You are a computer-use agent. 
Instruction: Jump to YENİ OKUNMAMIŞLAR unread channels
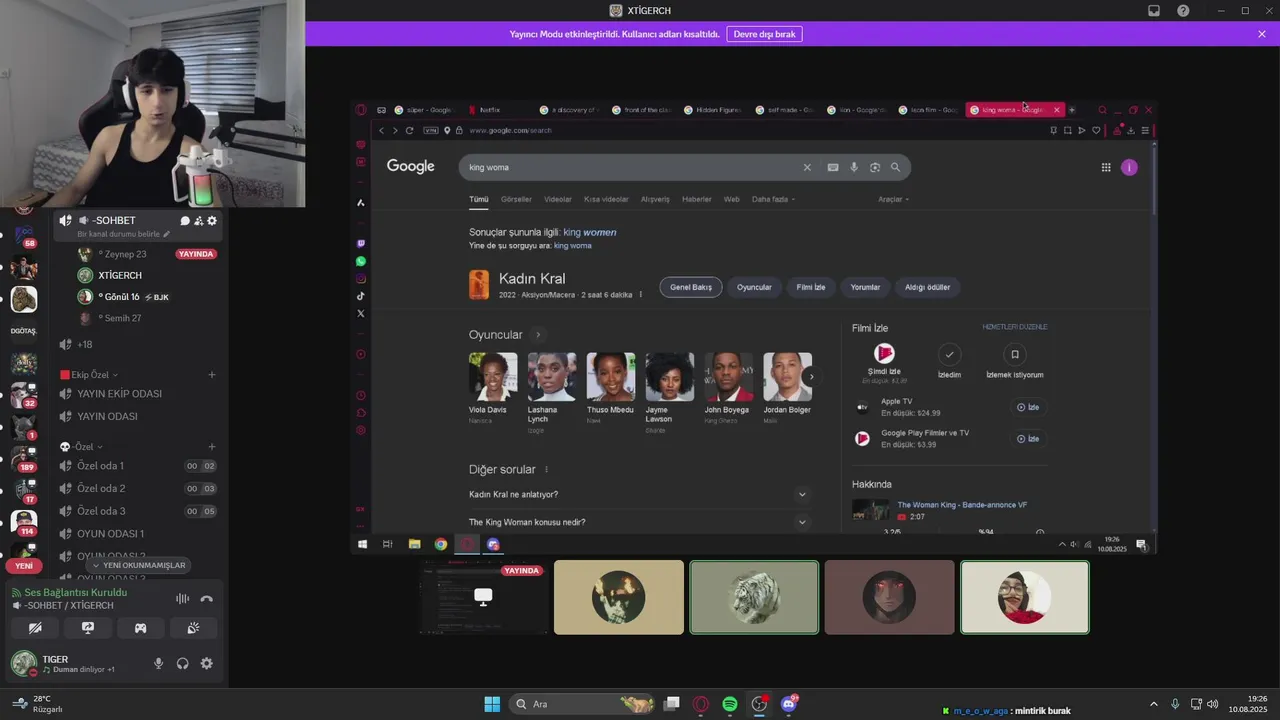pyautogui.click(x=138, y=565)
